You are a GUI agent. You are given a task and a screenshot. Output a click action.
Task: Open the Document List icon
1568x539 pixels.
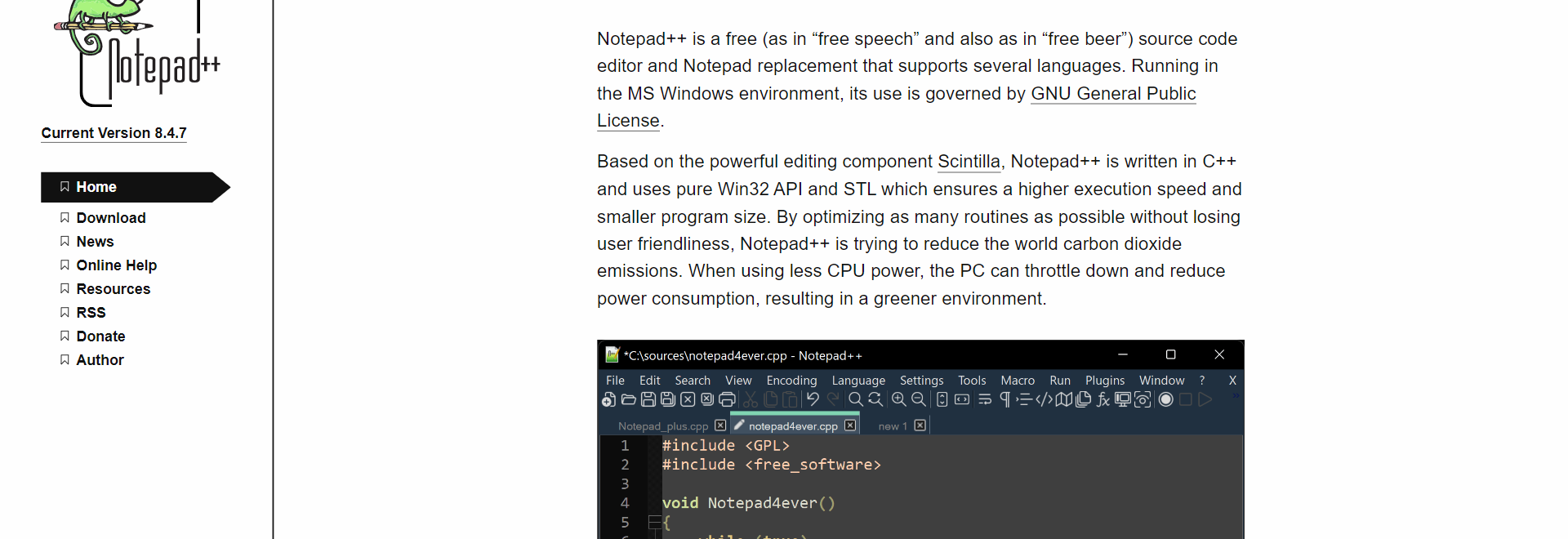click(1084, 399)
